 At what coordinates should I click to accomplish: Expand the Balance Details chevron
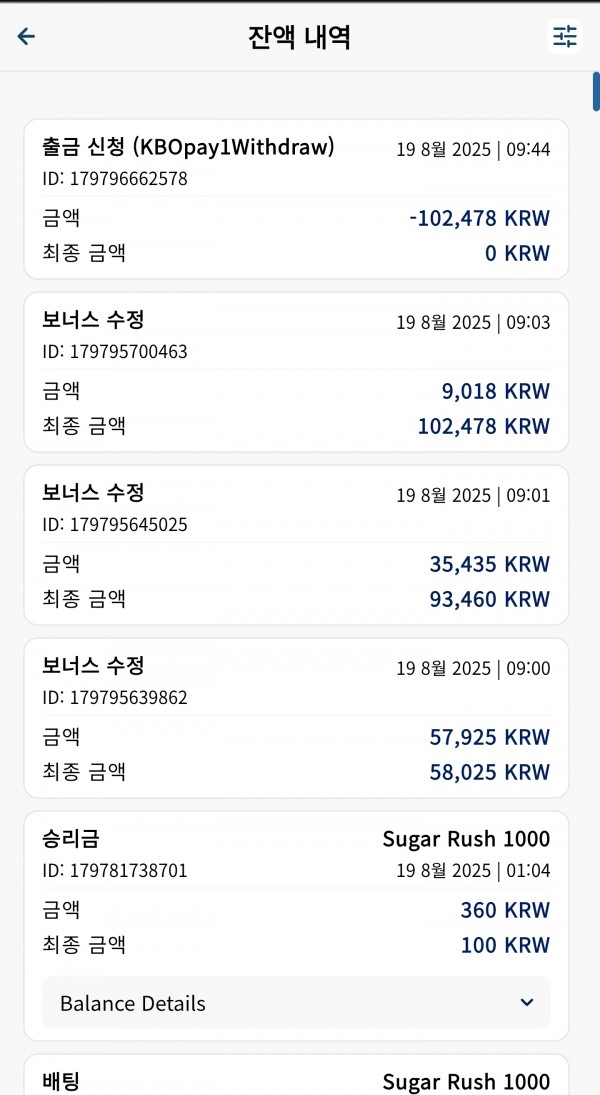point(527,1003)
